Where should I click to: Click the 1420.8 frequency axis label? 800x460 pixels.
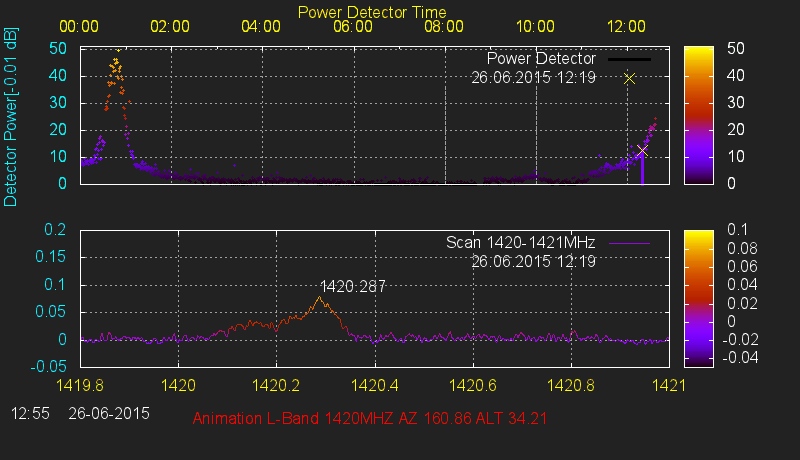[571, 386]
